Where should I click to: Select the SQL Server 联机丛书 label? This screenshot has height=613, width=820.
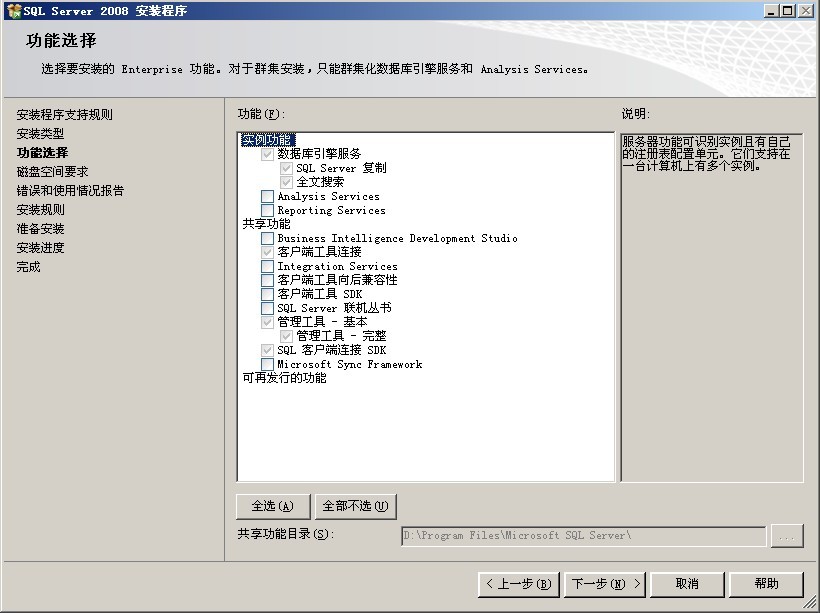[x=334, y=308]
